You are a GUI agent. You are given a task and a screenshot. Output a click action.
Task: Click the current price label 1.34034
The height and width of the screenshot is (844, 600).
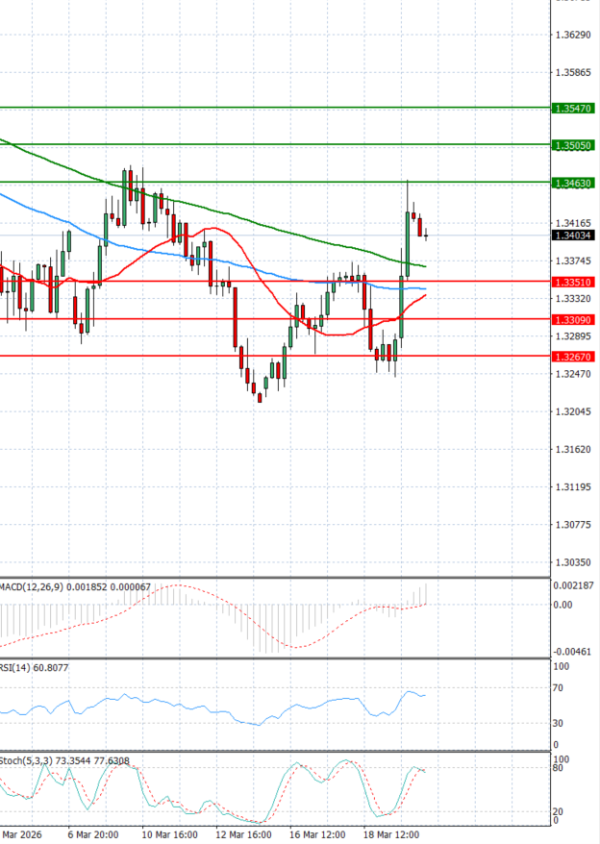(x=573, y=236)
